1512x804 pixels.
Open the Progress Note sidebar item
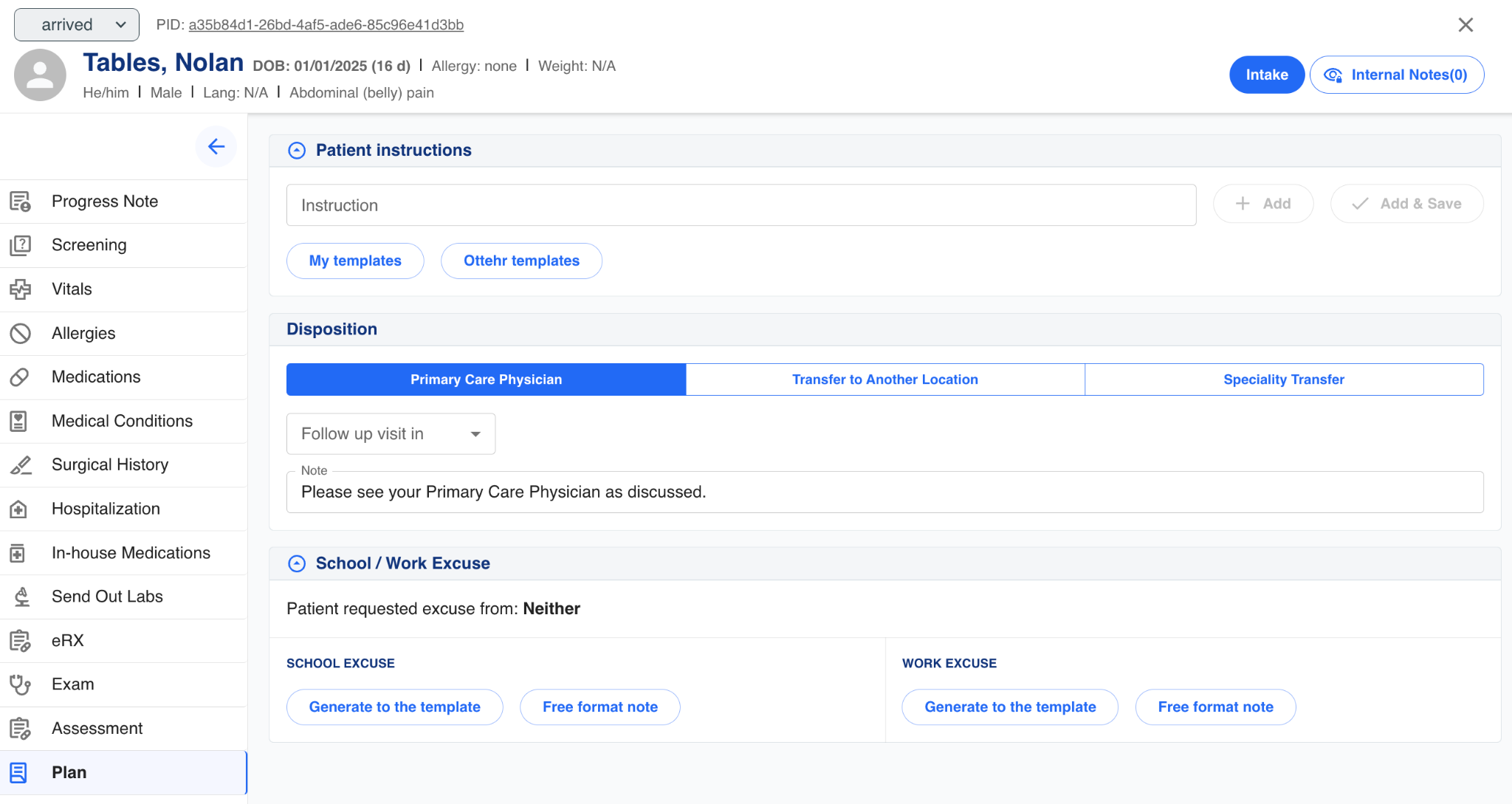pos(105,202)
